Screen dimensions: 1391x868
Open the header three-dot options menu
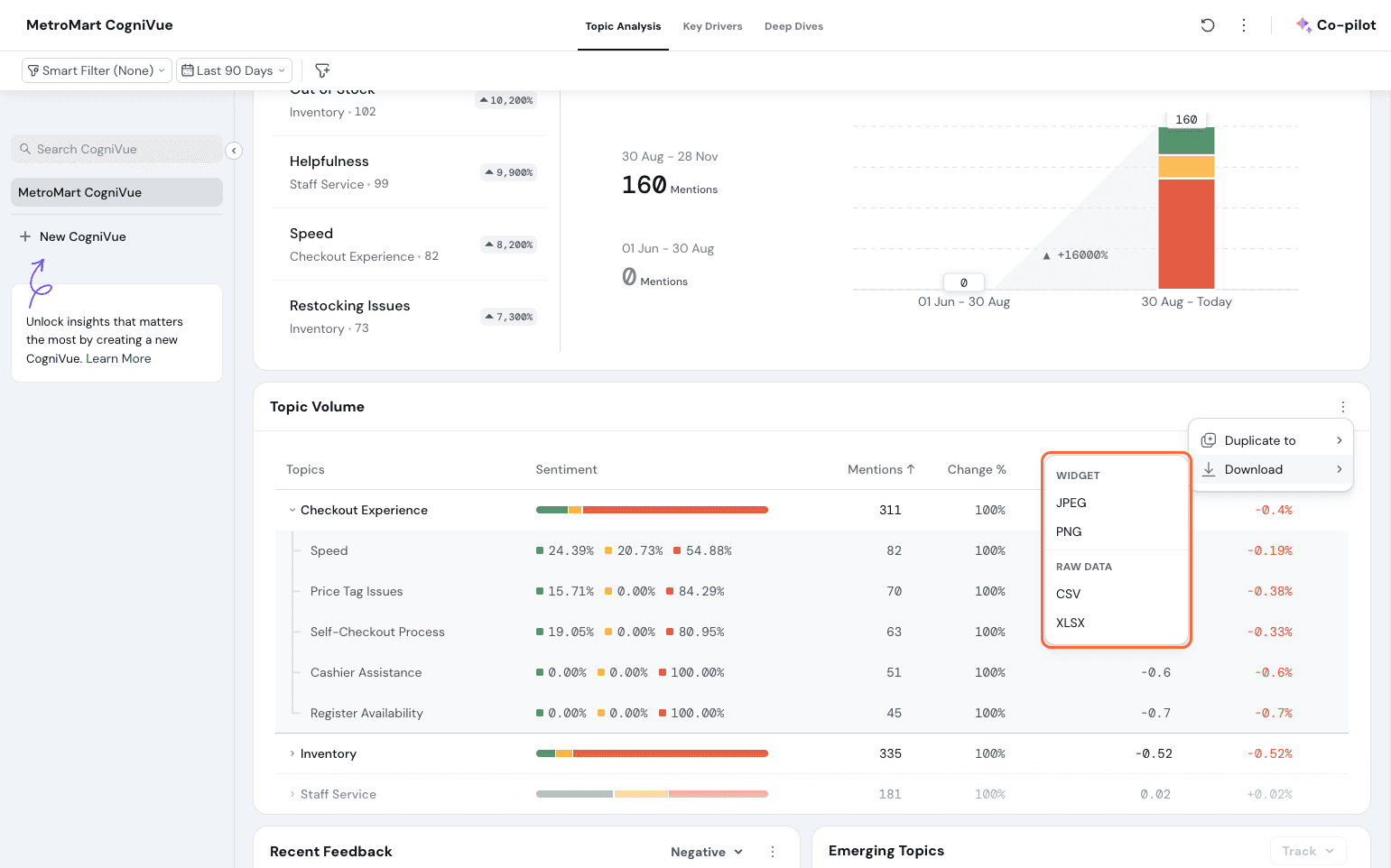[1244, 25]
